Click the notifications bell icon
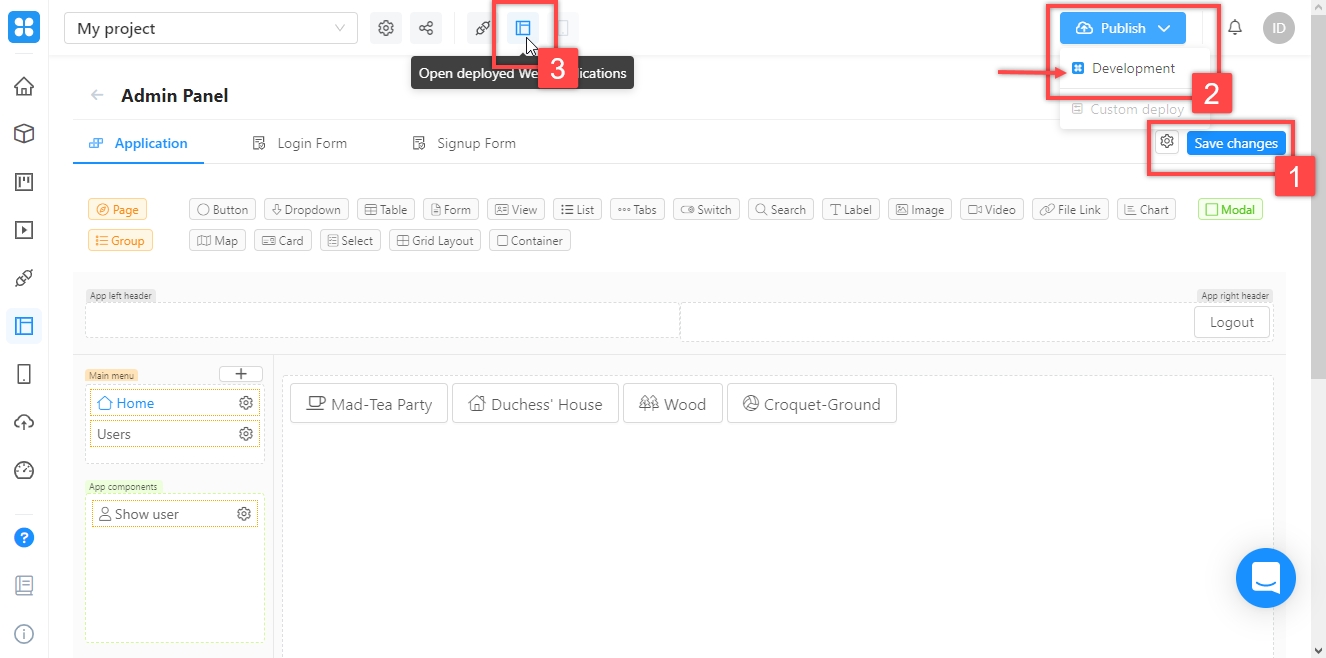1326x658 pixels. click(1235, 28)
